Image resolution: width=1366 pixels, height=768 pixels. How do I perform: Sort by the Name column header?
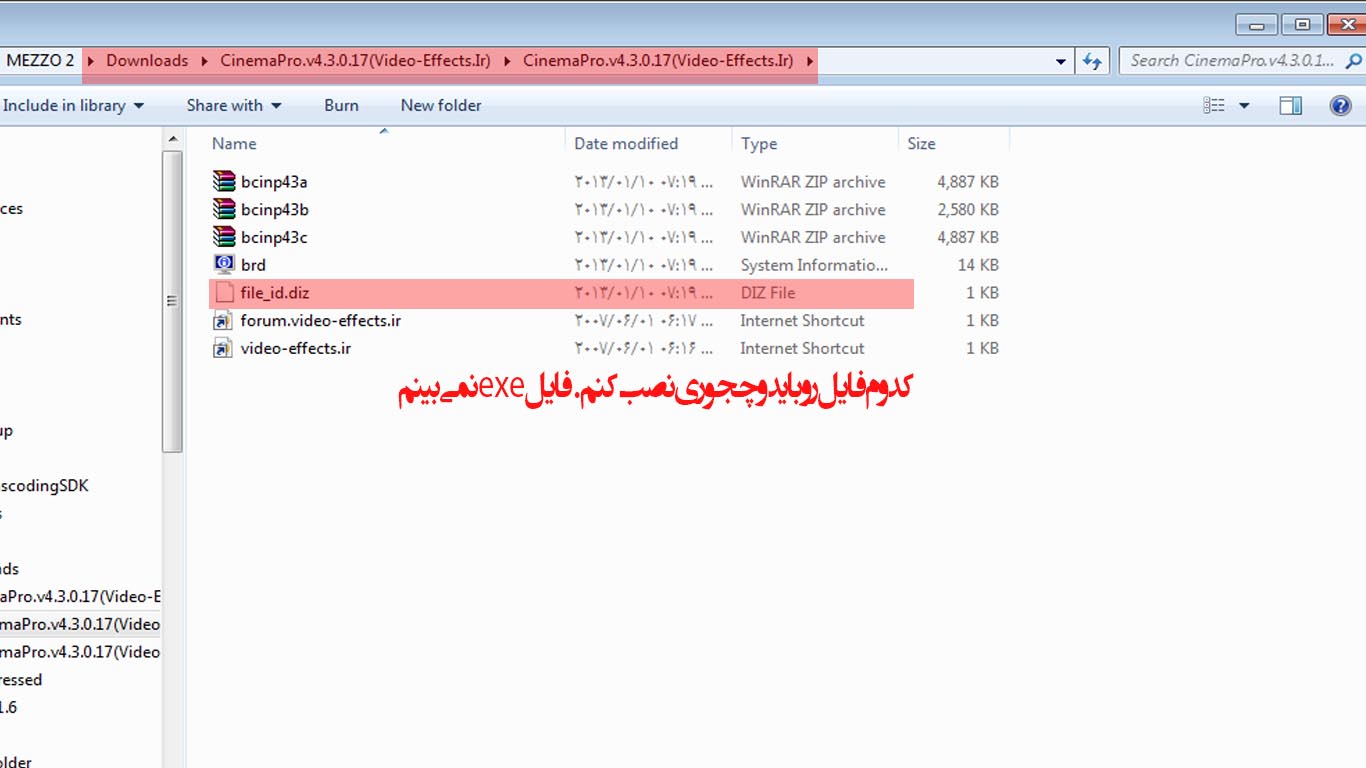coord(234,143)
